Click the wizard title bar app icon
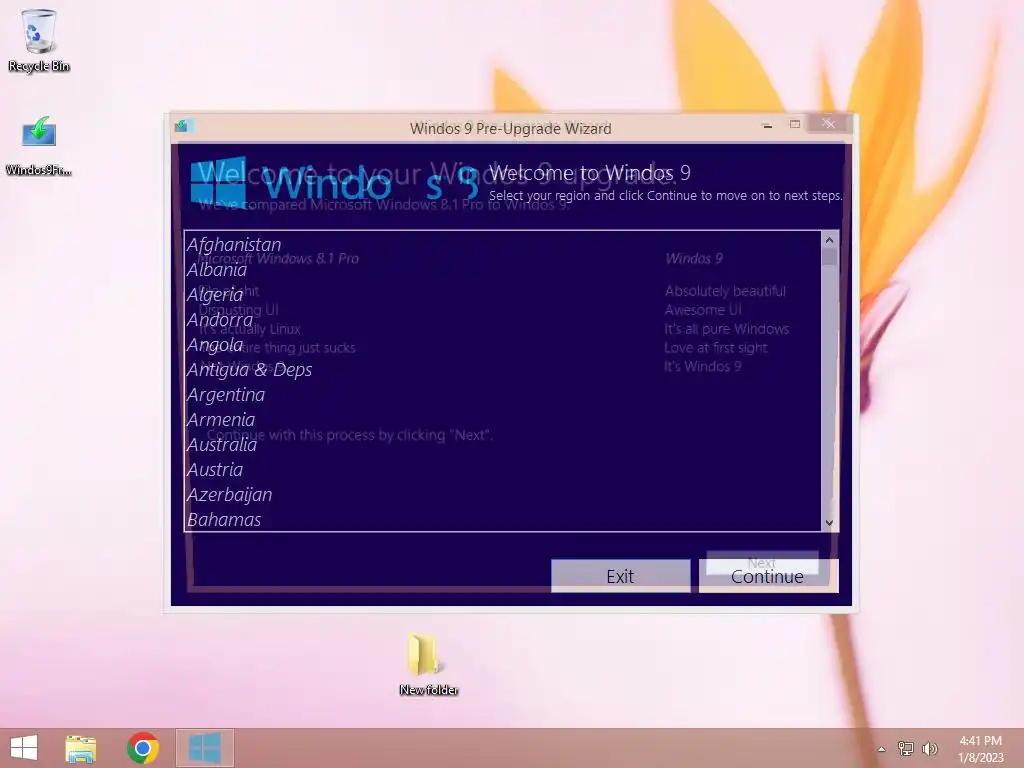 tap(182, 126)
